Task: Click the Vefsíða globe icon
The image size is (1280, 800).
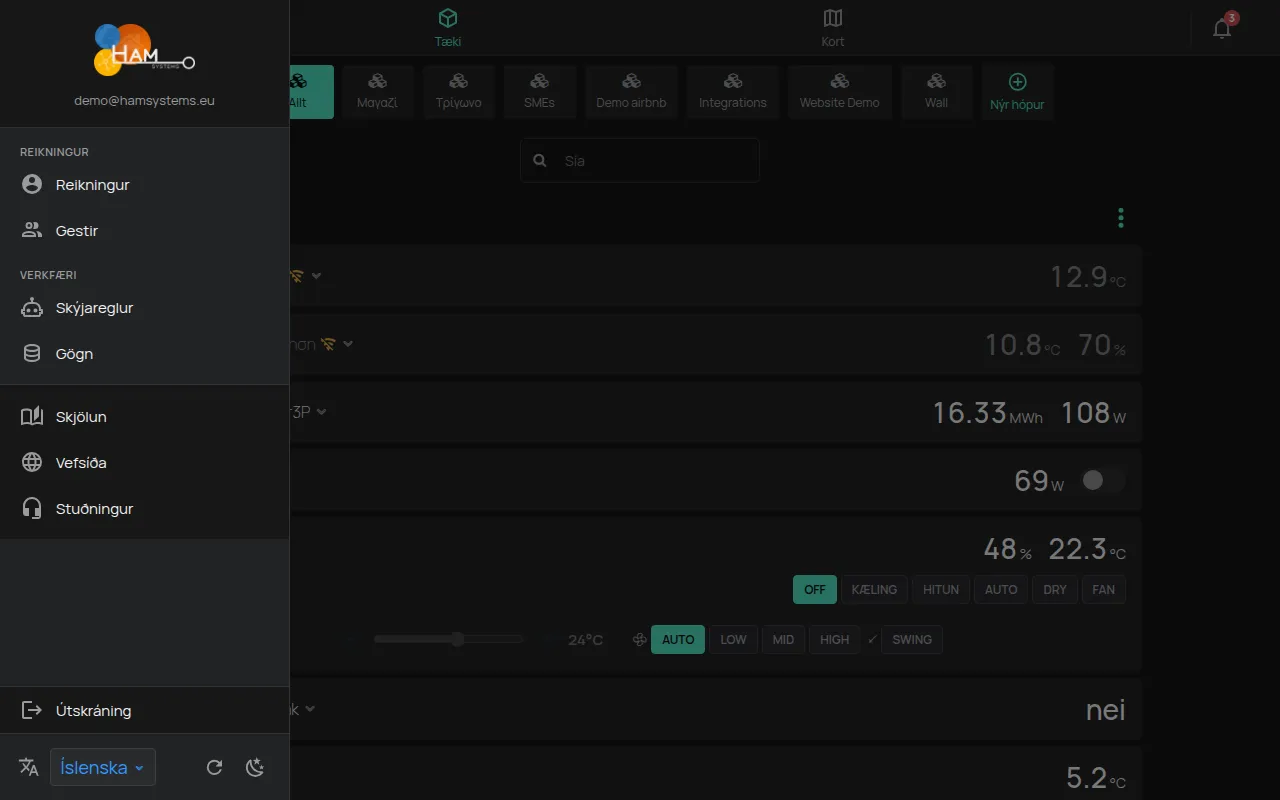Action: pos(32,463)
